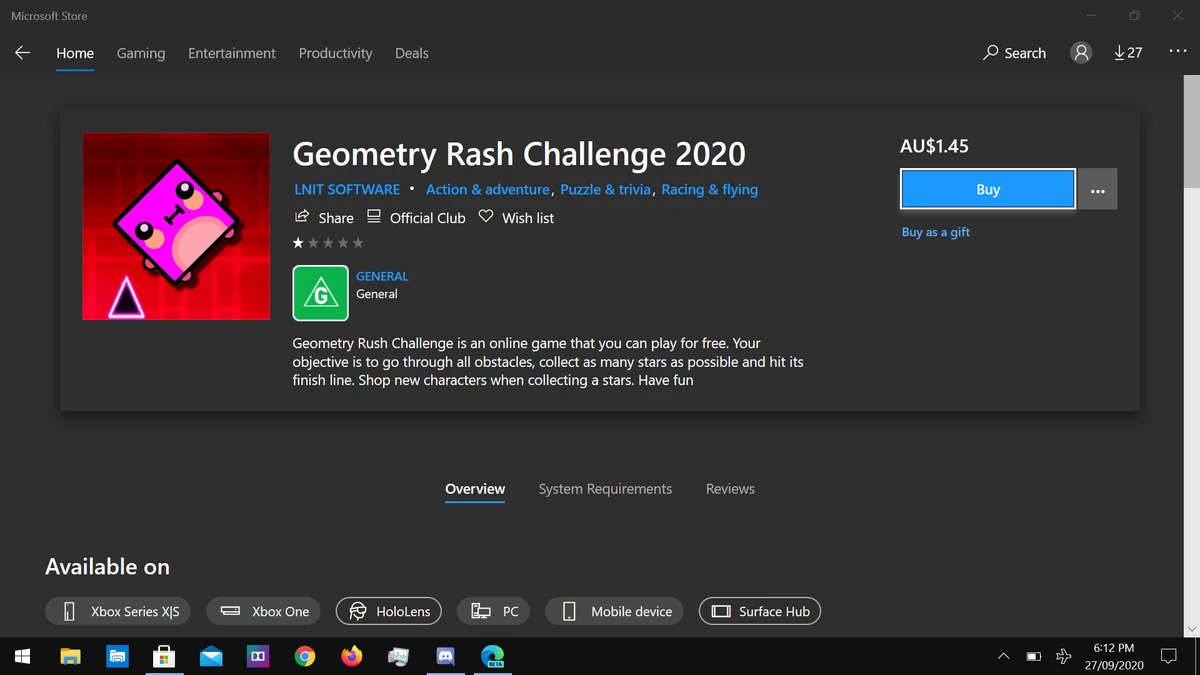Click the Buy button
The width and height of the screenshot is (1200, 675).
point(987,189)
